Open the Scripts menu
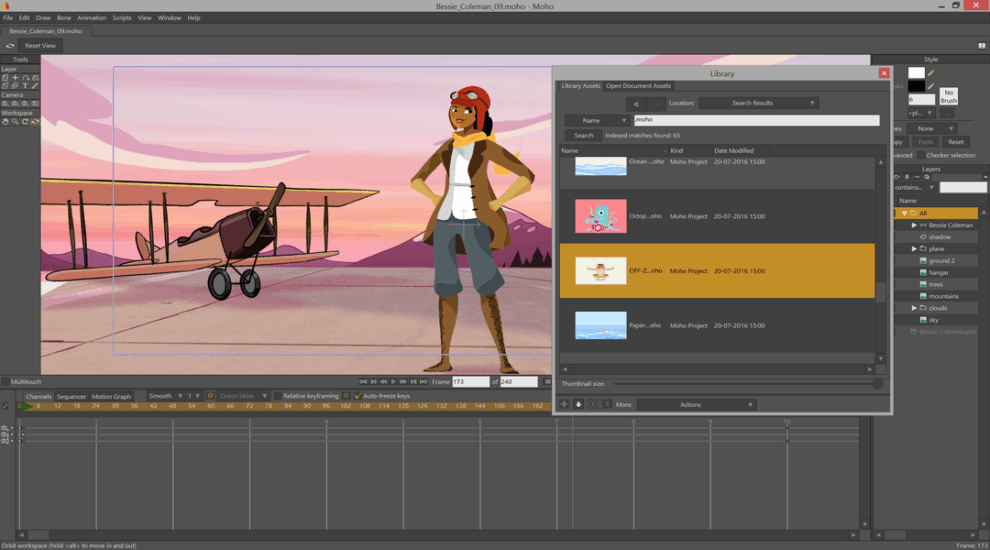Image resolution: width=990 pixels, height=550 pixels. pyautogui.click(x=122, y=18)
